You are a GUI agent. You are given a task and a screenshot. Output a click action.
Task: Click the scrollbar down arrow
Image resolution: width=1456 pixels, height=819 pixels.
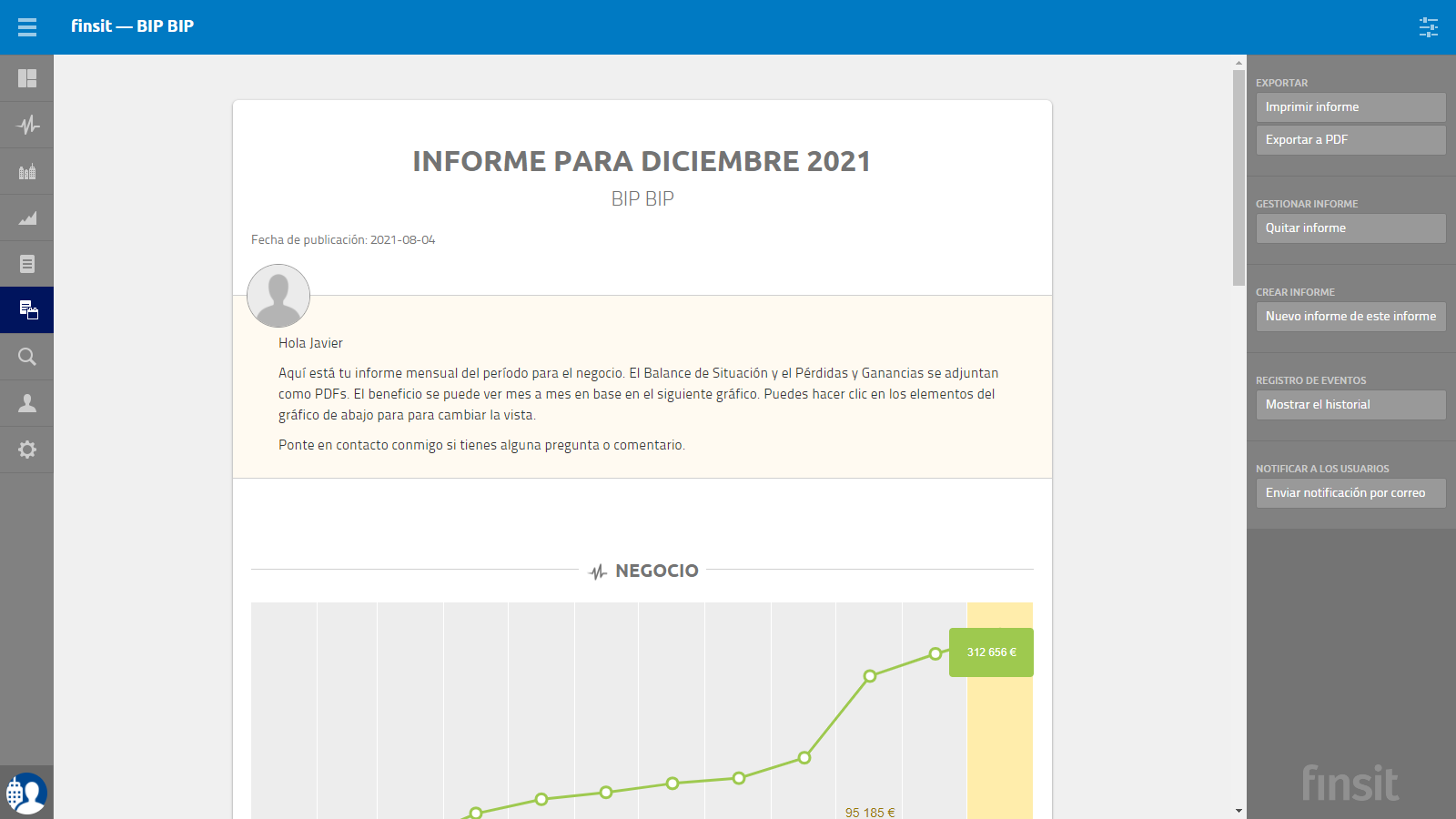[x=1239, y=811]
